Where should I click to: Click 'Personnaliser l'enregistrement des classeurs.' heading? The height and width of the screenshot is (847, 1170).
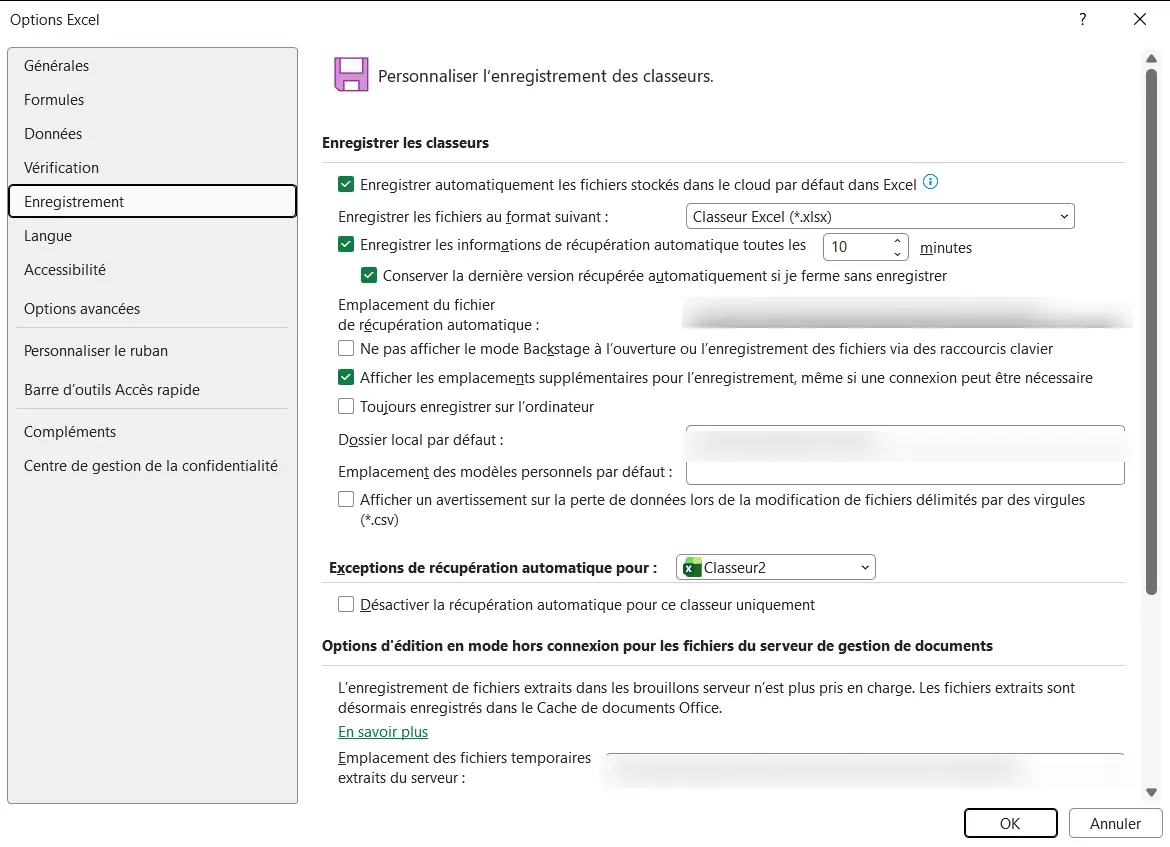545,76
